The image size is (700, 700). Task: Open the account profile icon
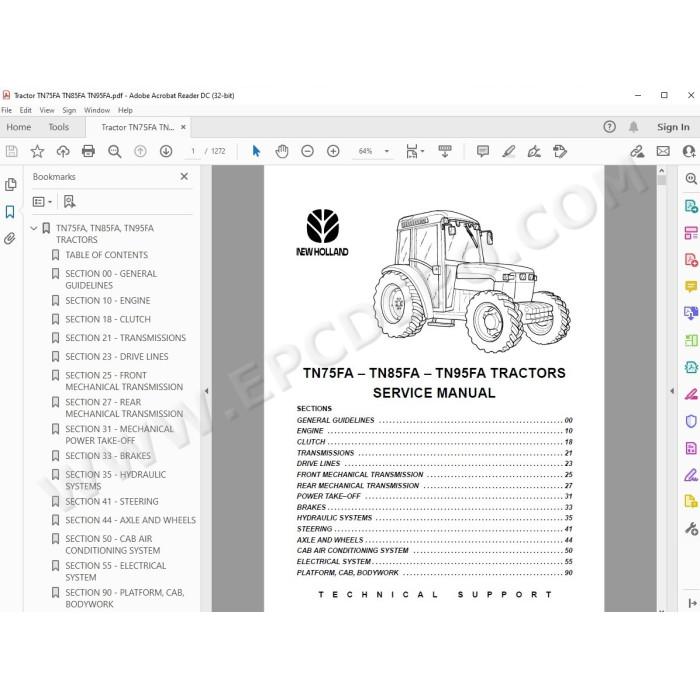pyautogui.click(x=689, y=151)
